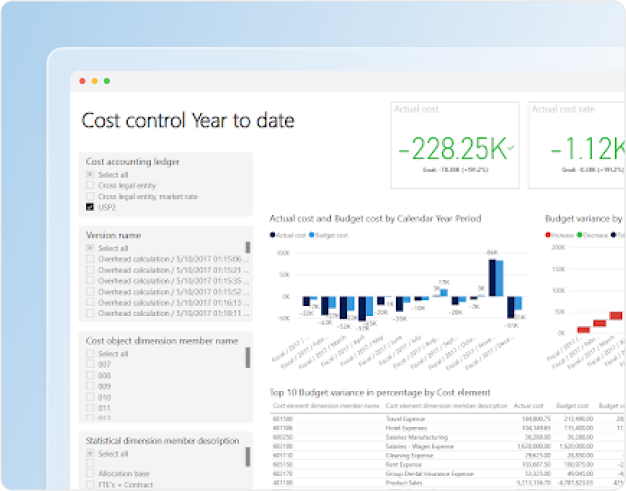Click the green Decrease legend swatch

[x=579, y=235]
